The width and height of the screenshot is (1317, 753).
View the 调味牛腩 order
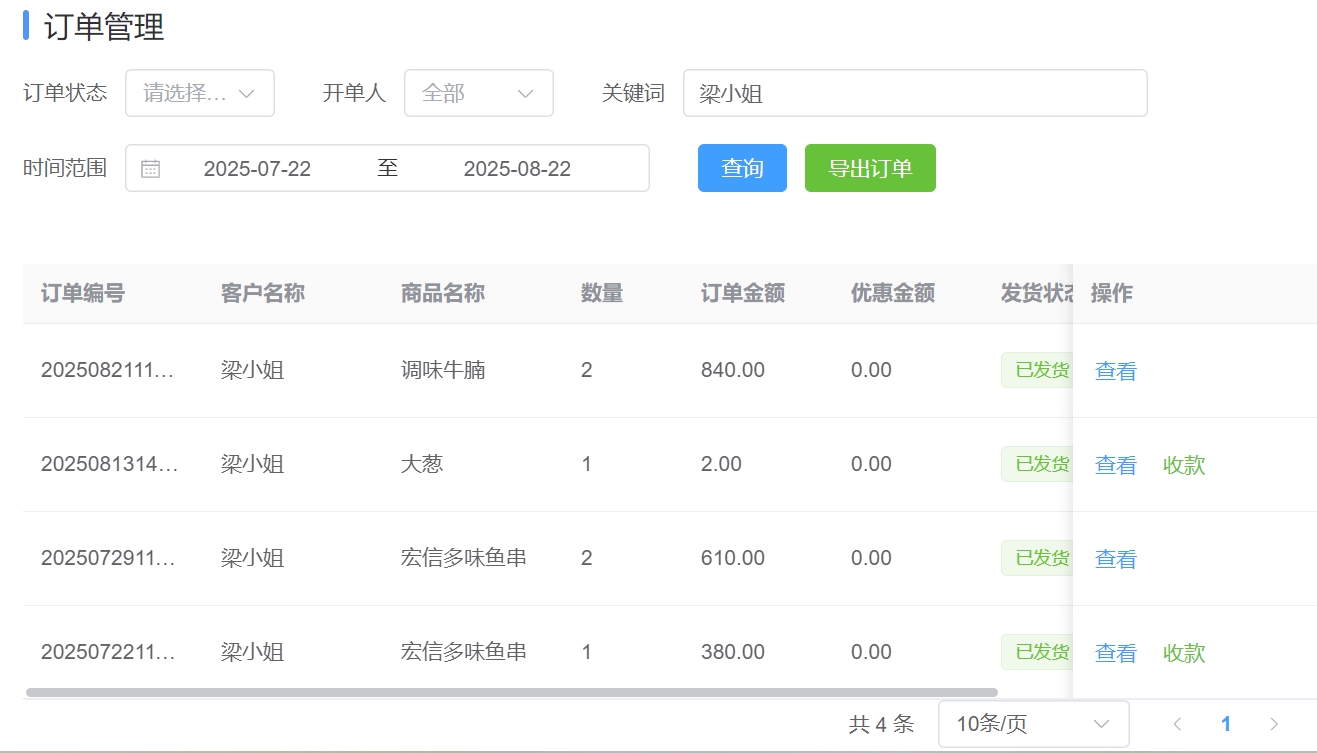coord(1115,371)
